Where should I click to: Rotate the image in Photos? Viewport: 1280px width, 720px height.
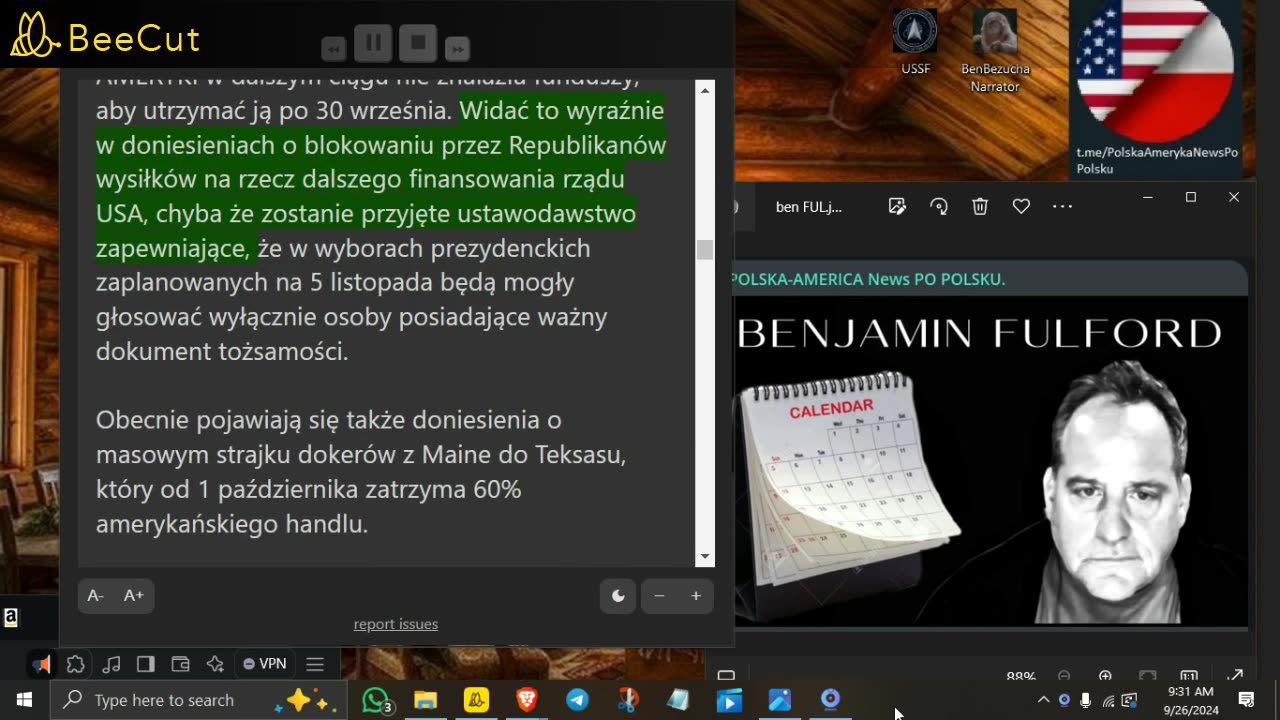(x=939, y=206)
